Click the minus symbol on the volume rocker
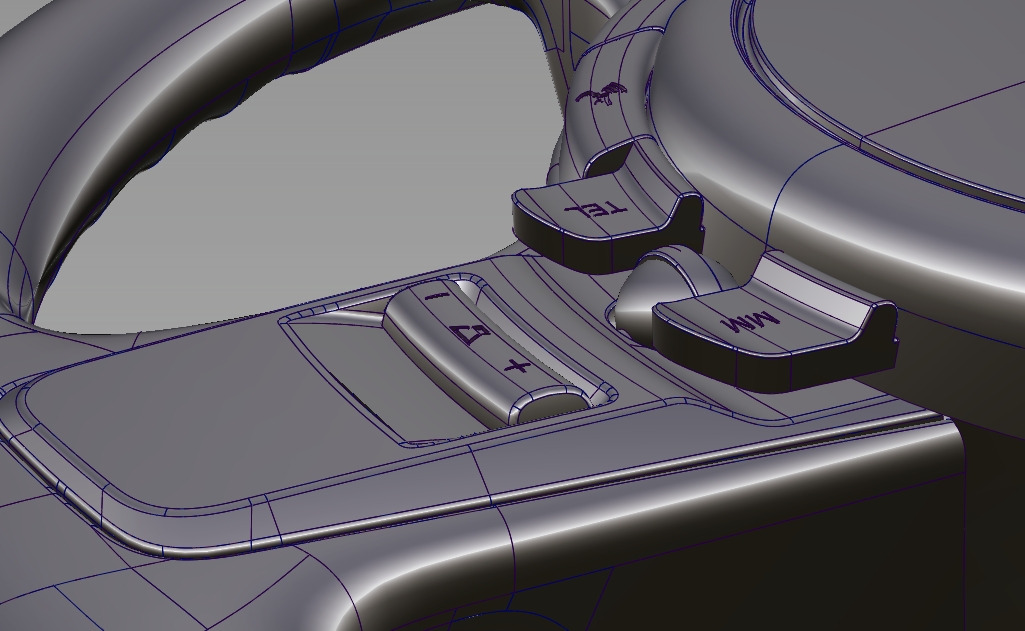Image resolution: width=1025 pixels, height=631 pixels. [x=437, y=297]
